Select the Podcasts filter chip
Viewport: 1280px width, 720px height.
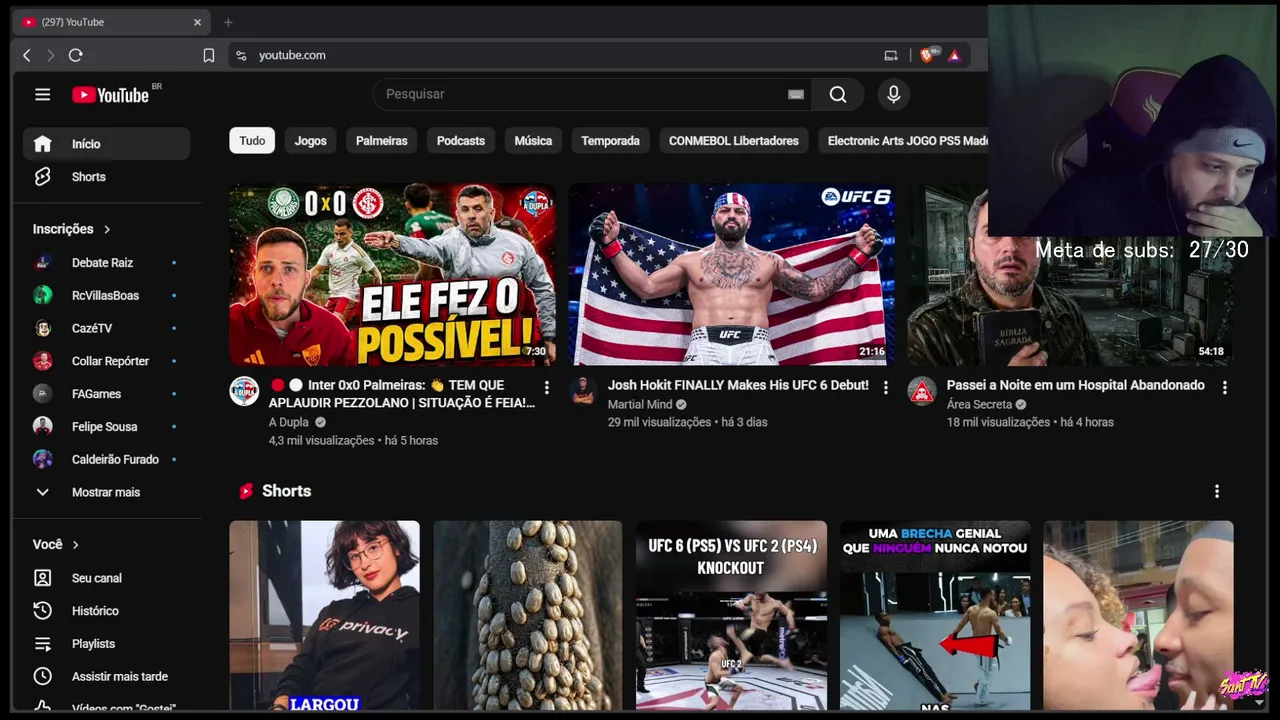tap(461, 141)
